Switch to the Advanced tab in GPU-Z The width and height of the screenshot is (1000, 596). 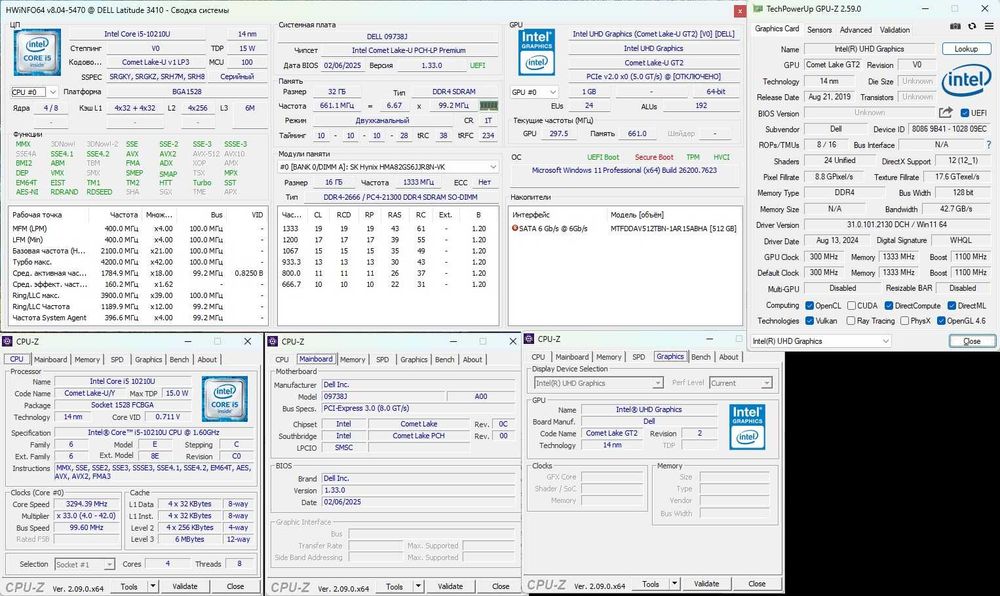(855, 29)
